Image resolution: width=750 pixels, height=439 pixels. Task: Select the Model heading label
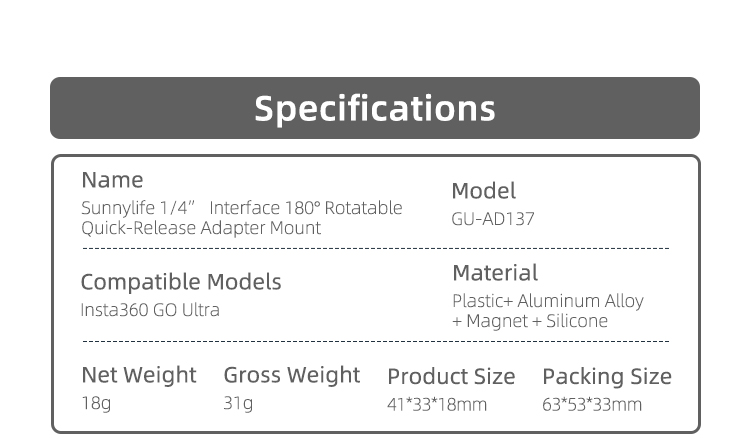483,191
